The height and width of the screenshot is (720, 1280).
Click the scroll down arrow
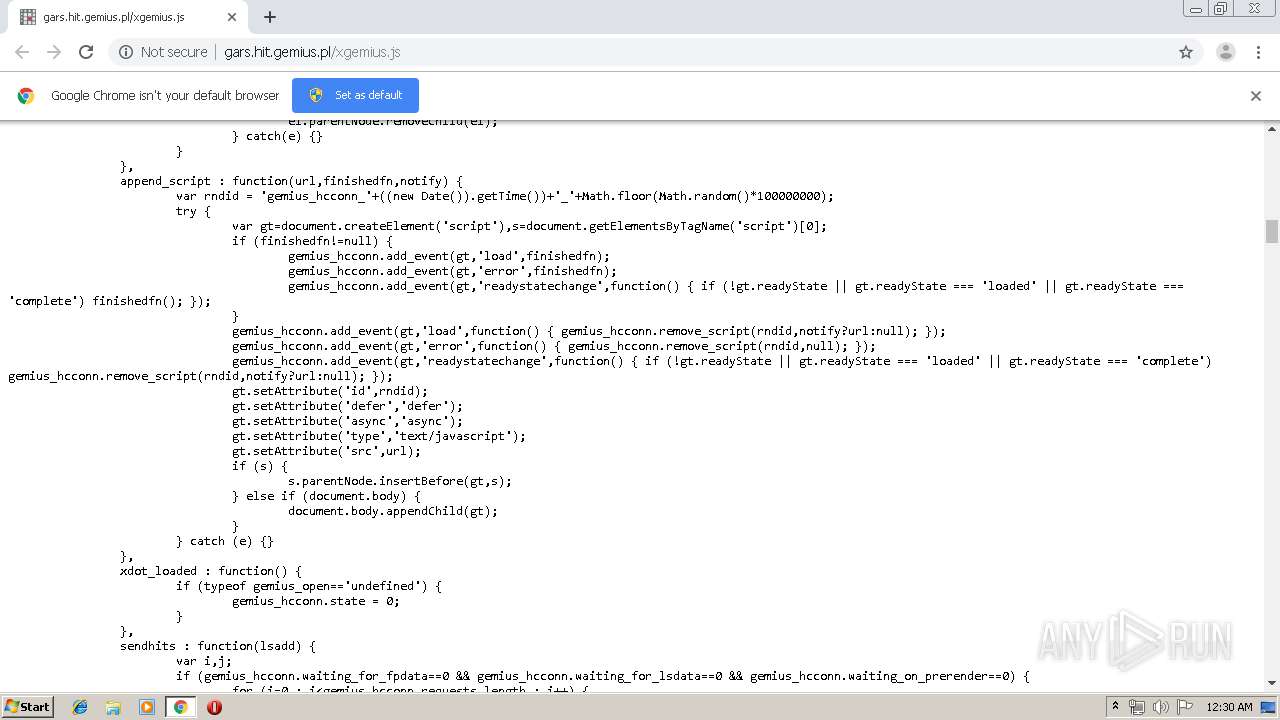(1272, 683)
